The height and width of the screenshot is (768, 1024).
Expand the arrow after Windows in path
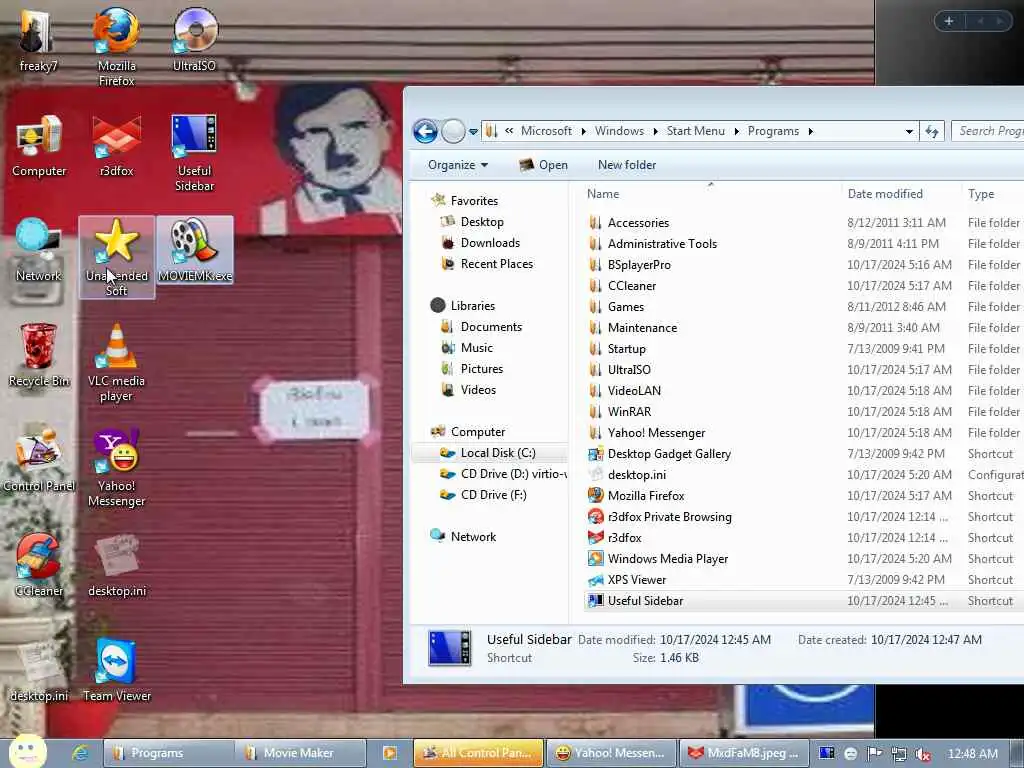click(656, 131)
